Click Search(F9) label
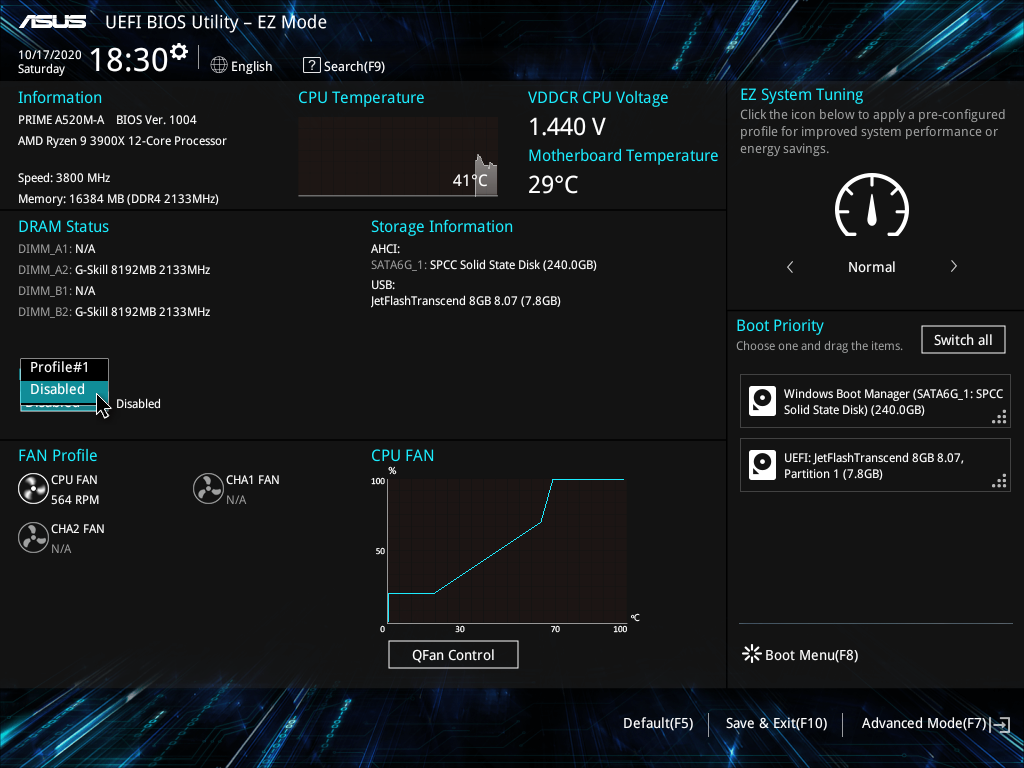This screenshot has width=1024, height=768. 354,66
